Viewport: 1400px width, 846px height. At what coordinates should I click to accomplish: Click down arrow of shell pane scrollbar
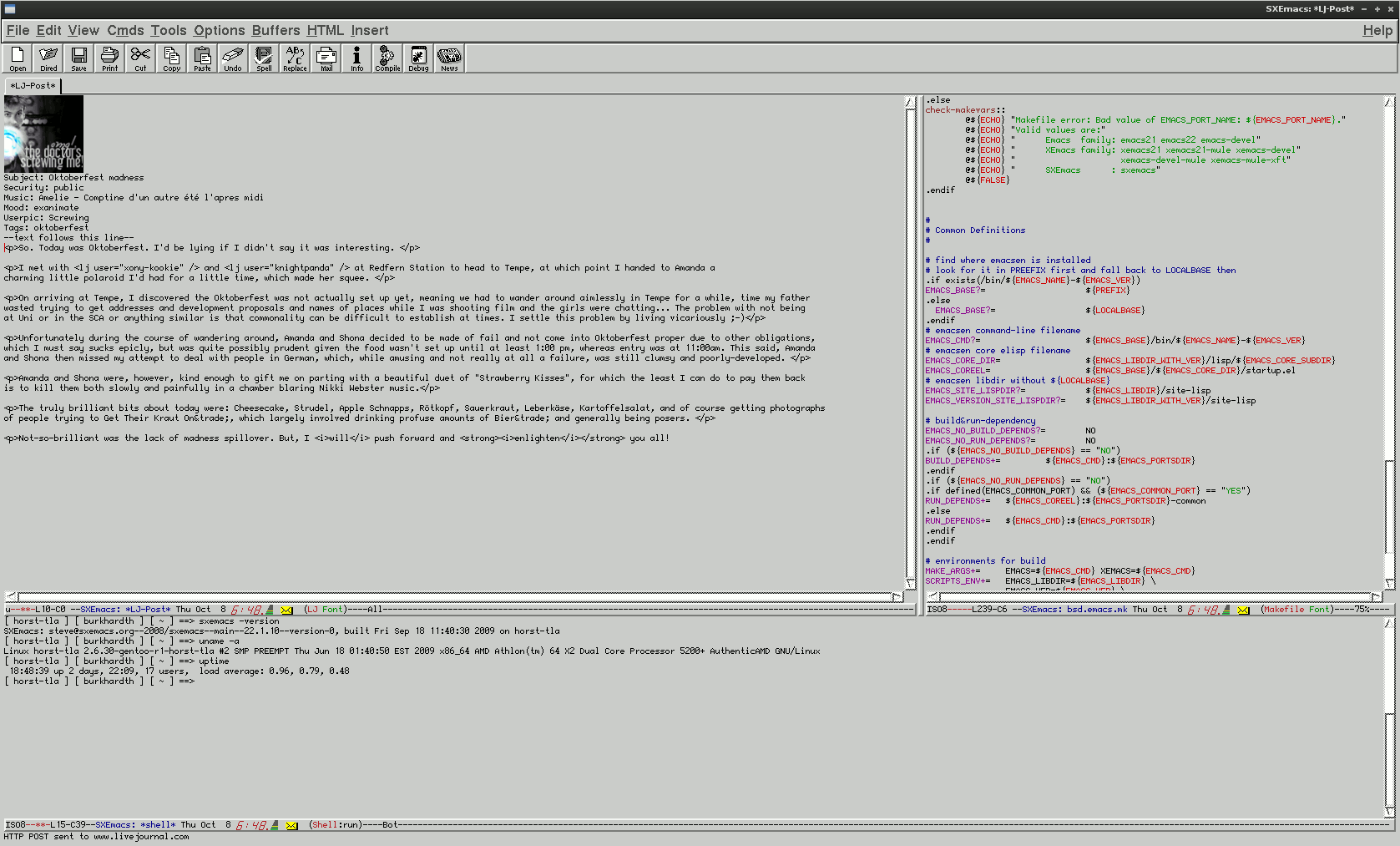point(1389,812)
